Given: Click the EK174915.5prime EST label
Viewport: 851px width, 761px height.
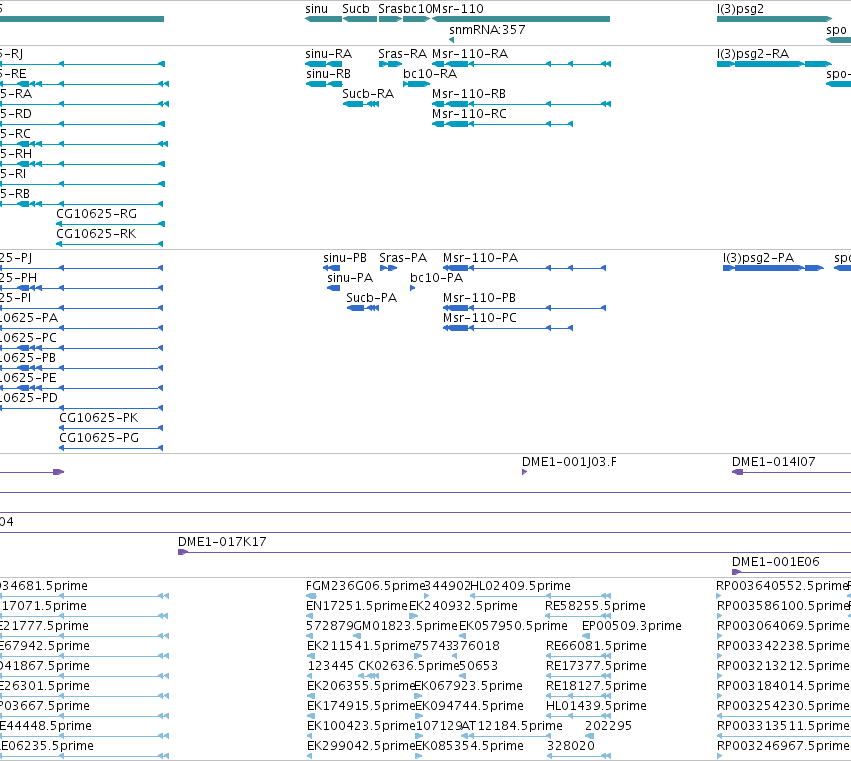Looking at the screenshot, I should click(361, 706).
